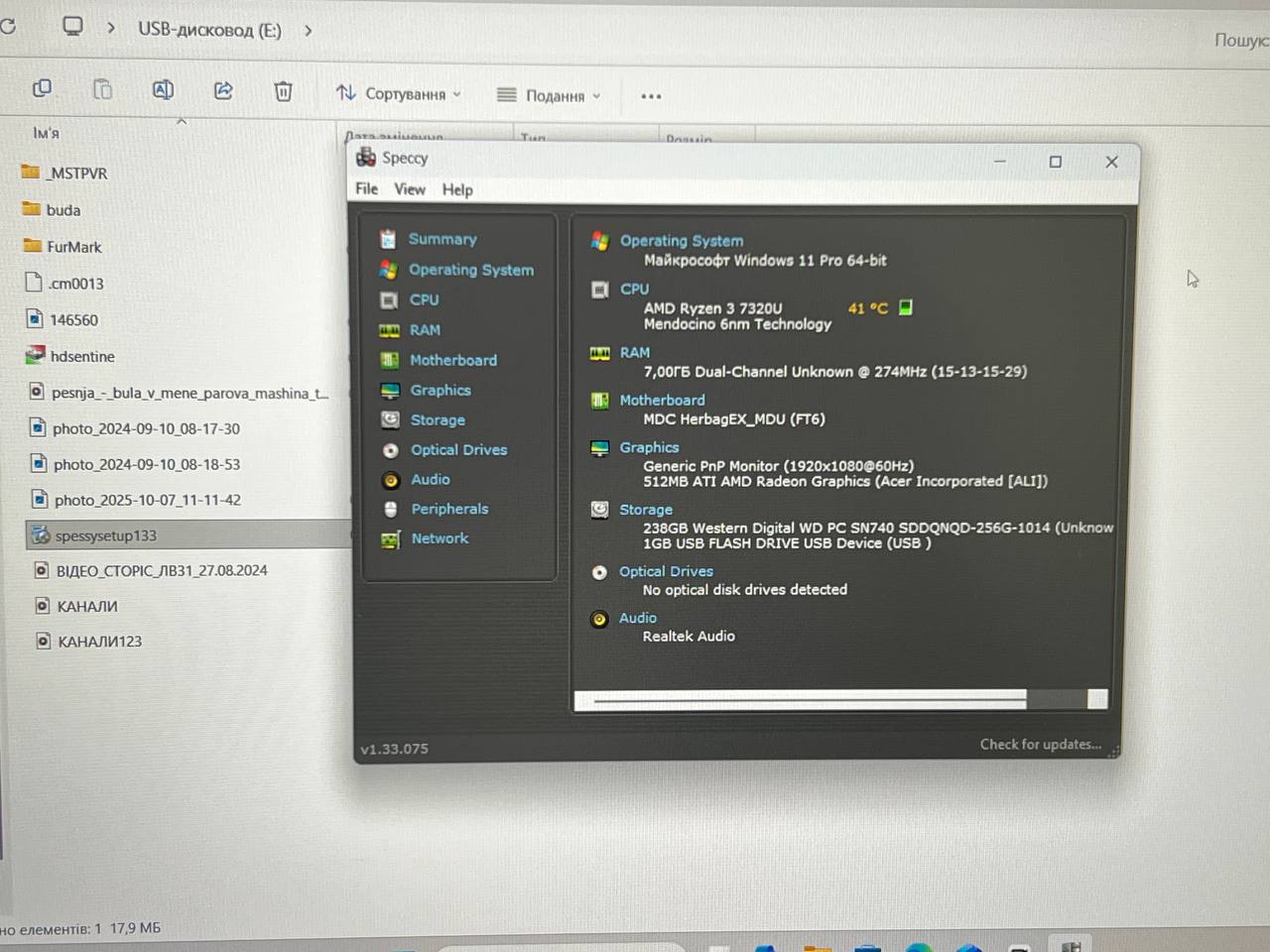This screenshot has width=1270, height=952.
Task: Expand the Сортування sort dropdown
Action: (399, 93)
